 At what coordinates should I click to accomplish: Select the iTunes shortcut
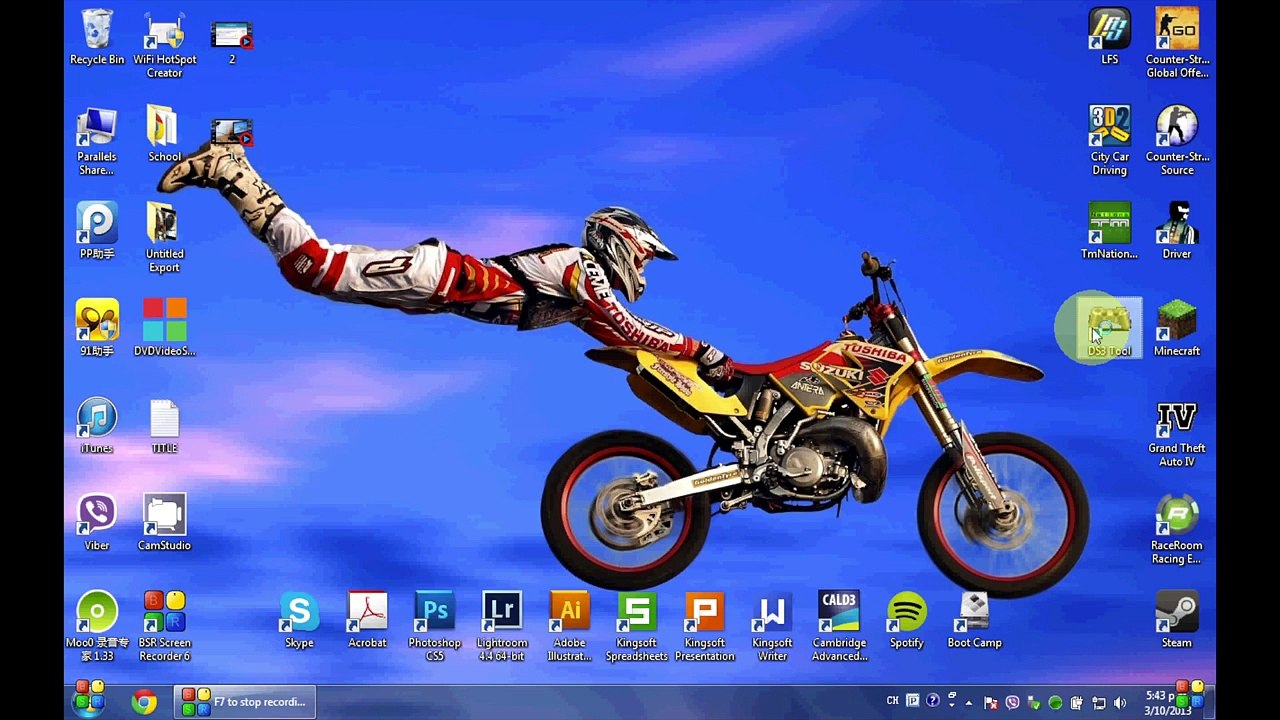tap(97, 425)
